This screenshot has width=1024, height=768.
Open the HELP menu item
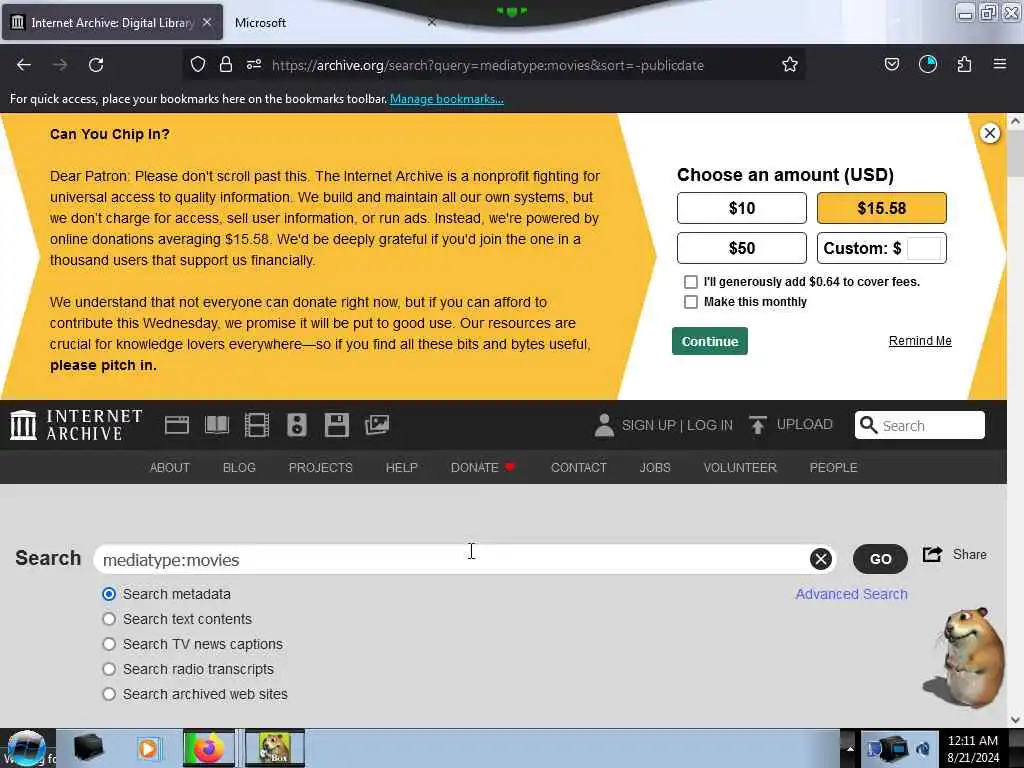point(402,468)
